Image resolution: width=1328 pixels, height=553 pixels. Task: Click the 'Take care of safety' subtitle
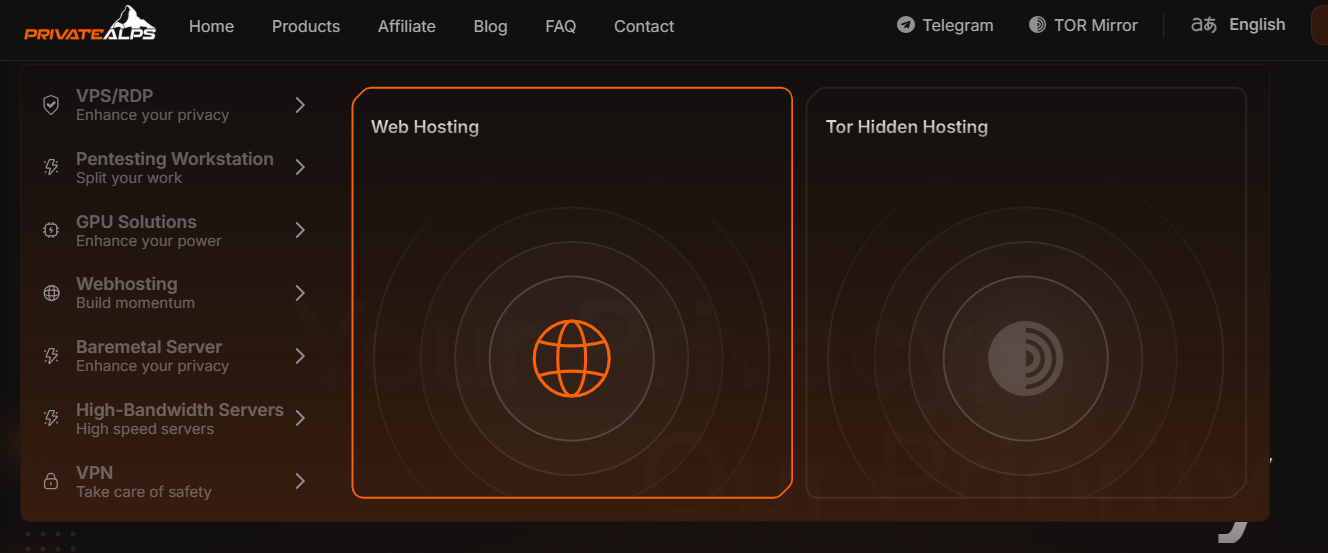tap(144, 492)
